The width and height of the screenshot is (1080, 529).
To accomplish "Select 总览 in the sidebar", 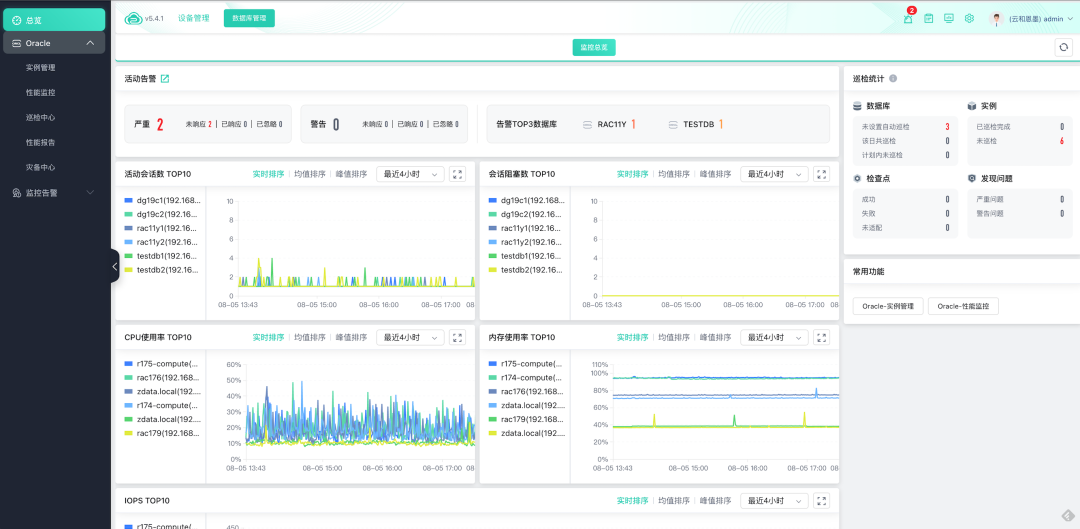I will 54,20.
